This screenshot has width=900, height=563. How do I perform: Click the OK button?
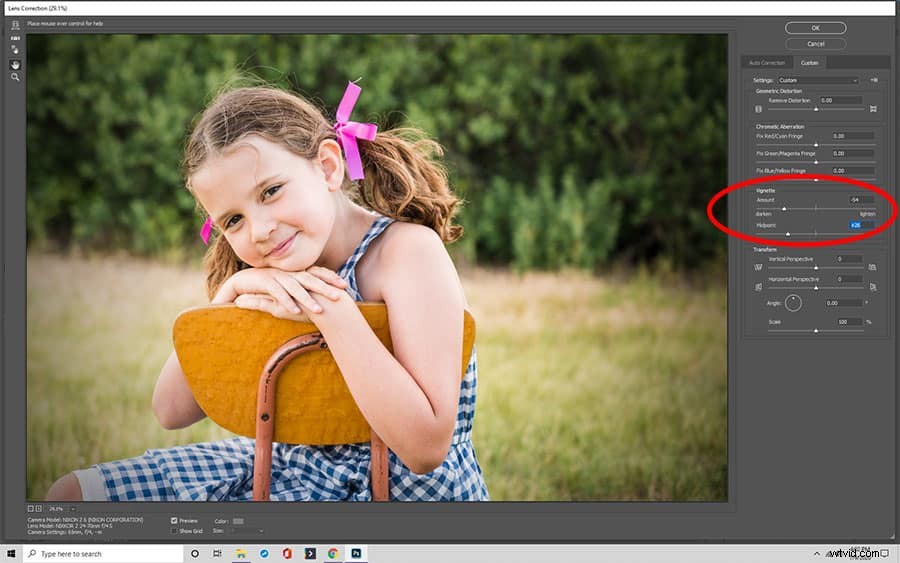816,28
